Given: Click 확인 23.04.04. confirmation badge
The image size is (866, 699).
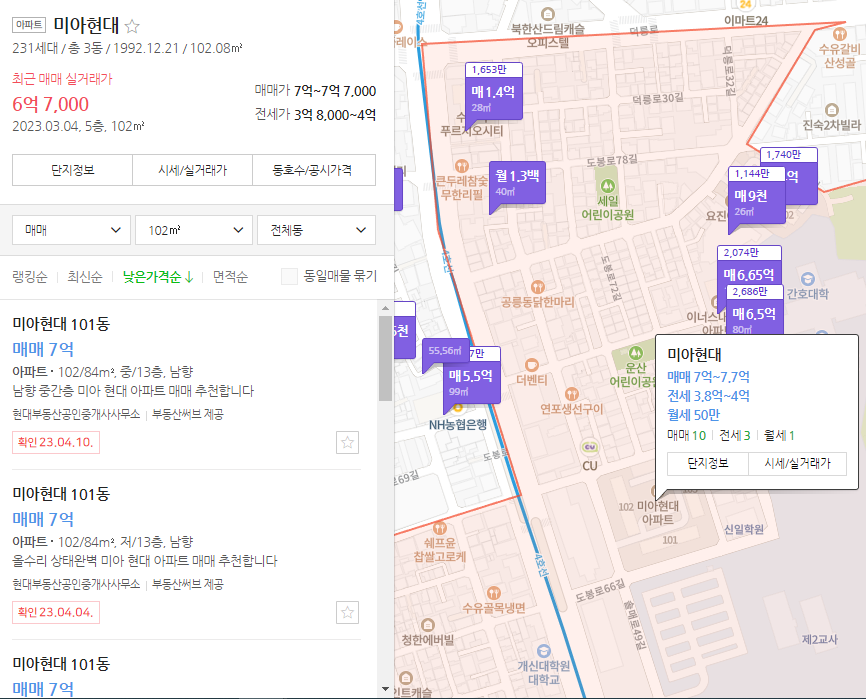Looking at the screenshot, I should 56,612.
